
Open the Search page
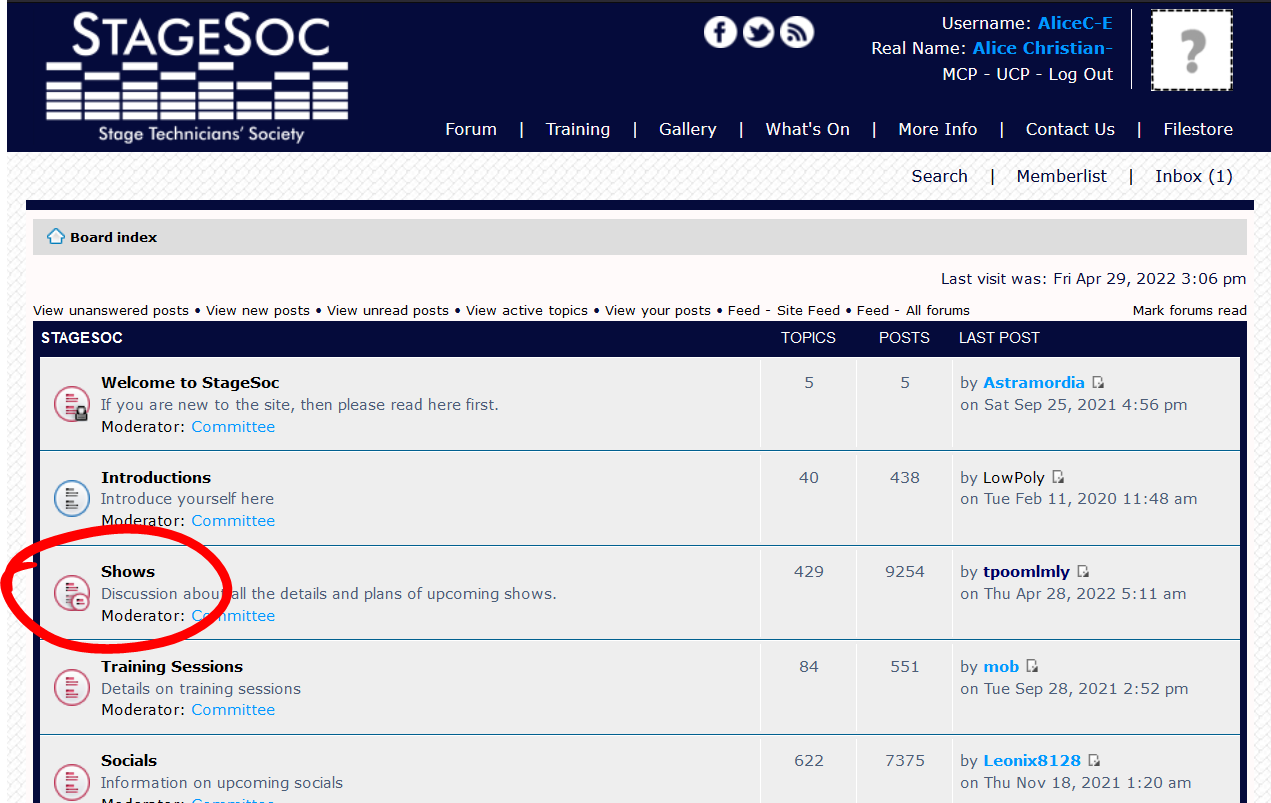tap(939, 176)
